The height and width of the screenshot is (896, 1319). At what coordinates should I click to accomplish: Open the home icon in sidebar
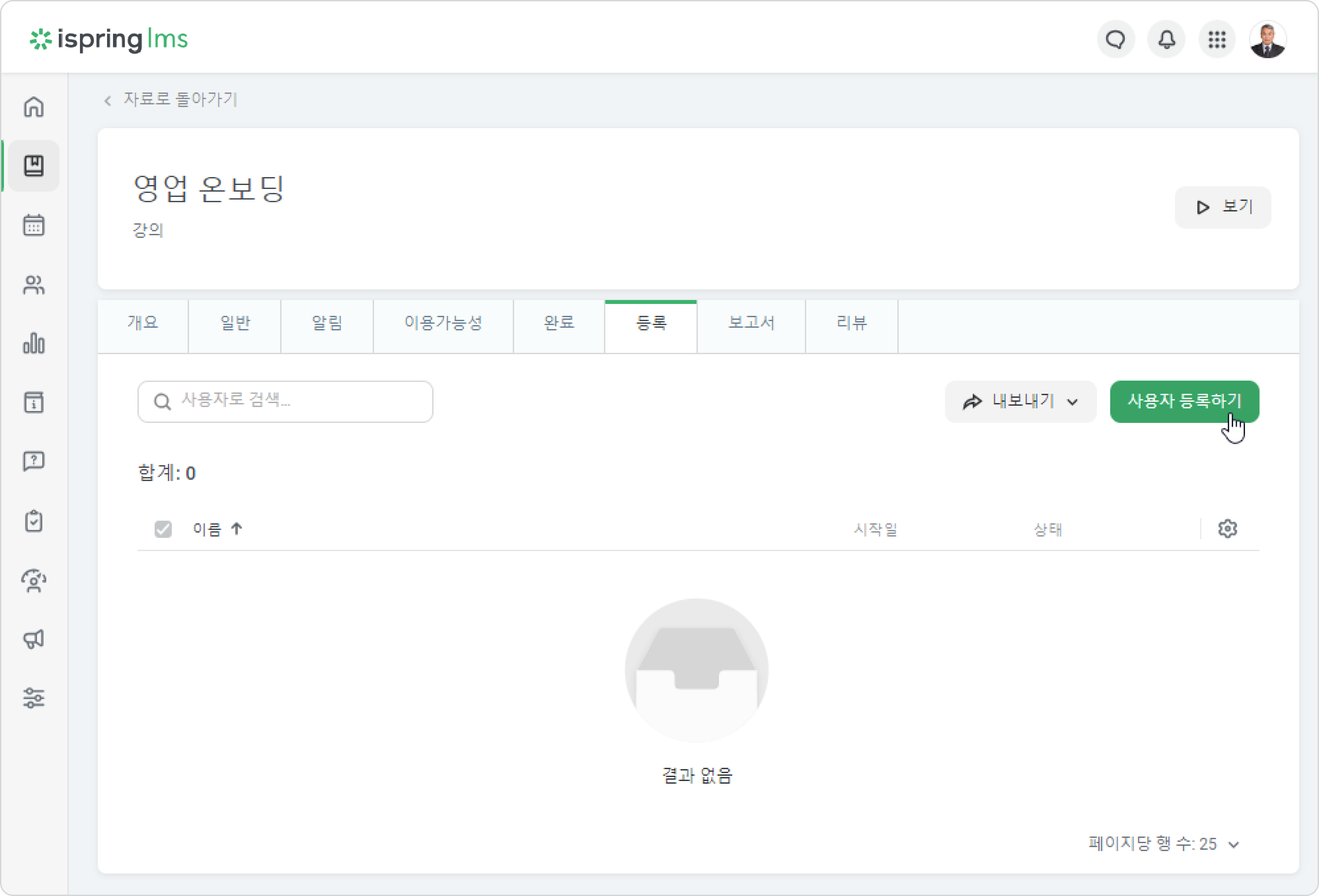tap(34, 107)
